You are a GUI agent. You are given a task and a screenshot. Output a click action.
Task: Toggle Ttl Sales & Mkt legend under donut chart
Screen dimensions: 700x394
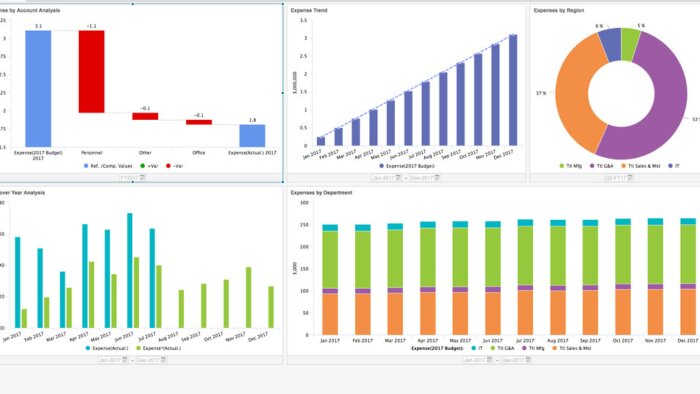pyautogui.click(x=641, y=166)
